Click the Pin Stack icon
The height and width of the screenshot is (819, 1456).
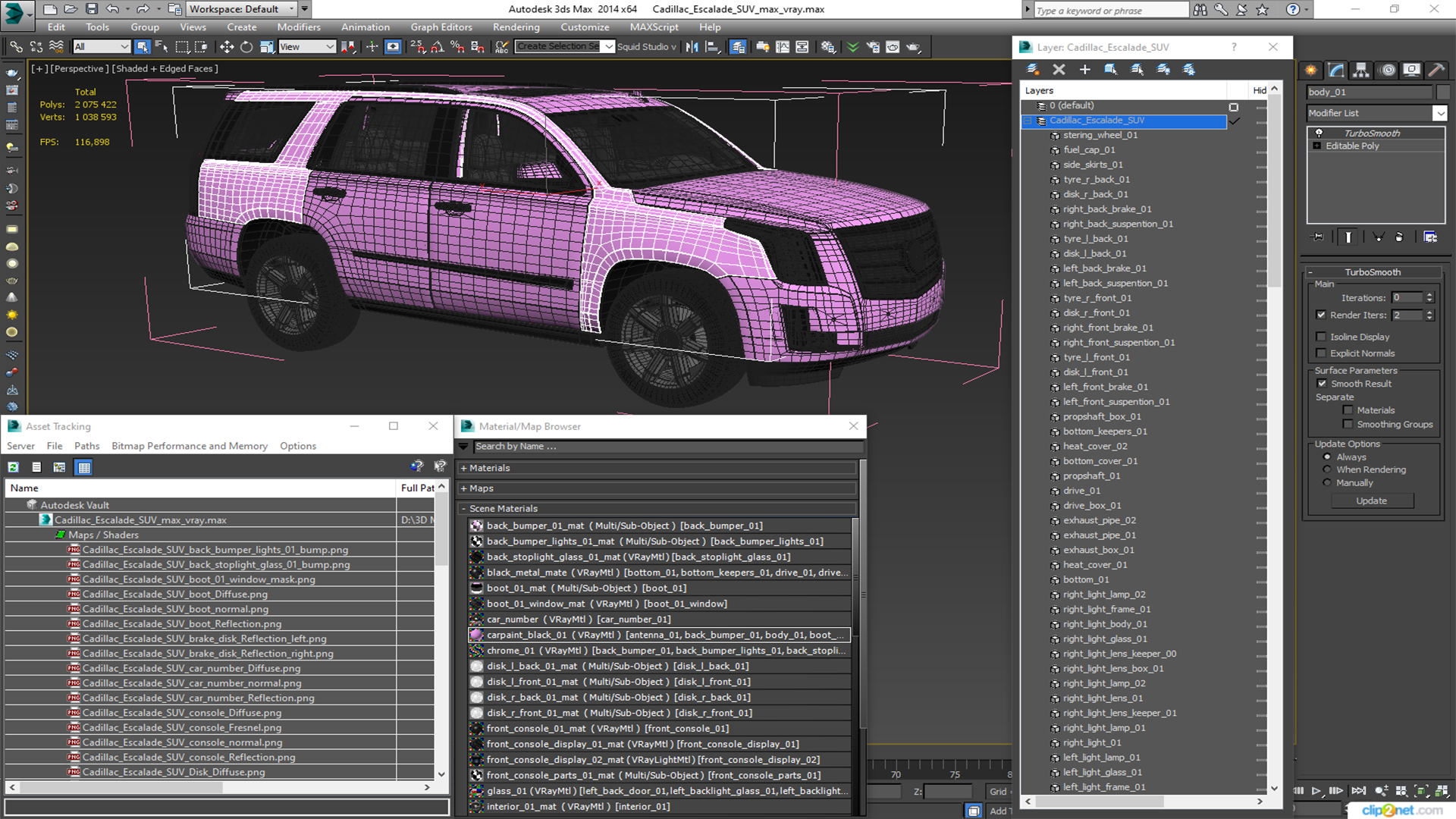(x=1318, y=237)
